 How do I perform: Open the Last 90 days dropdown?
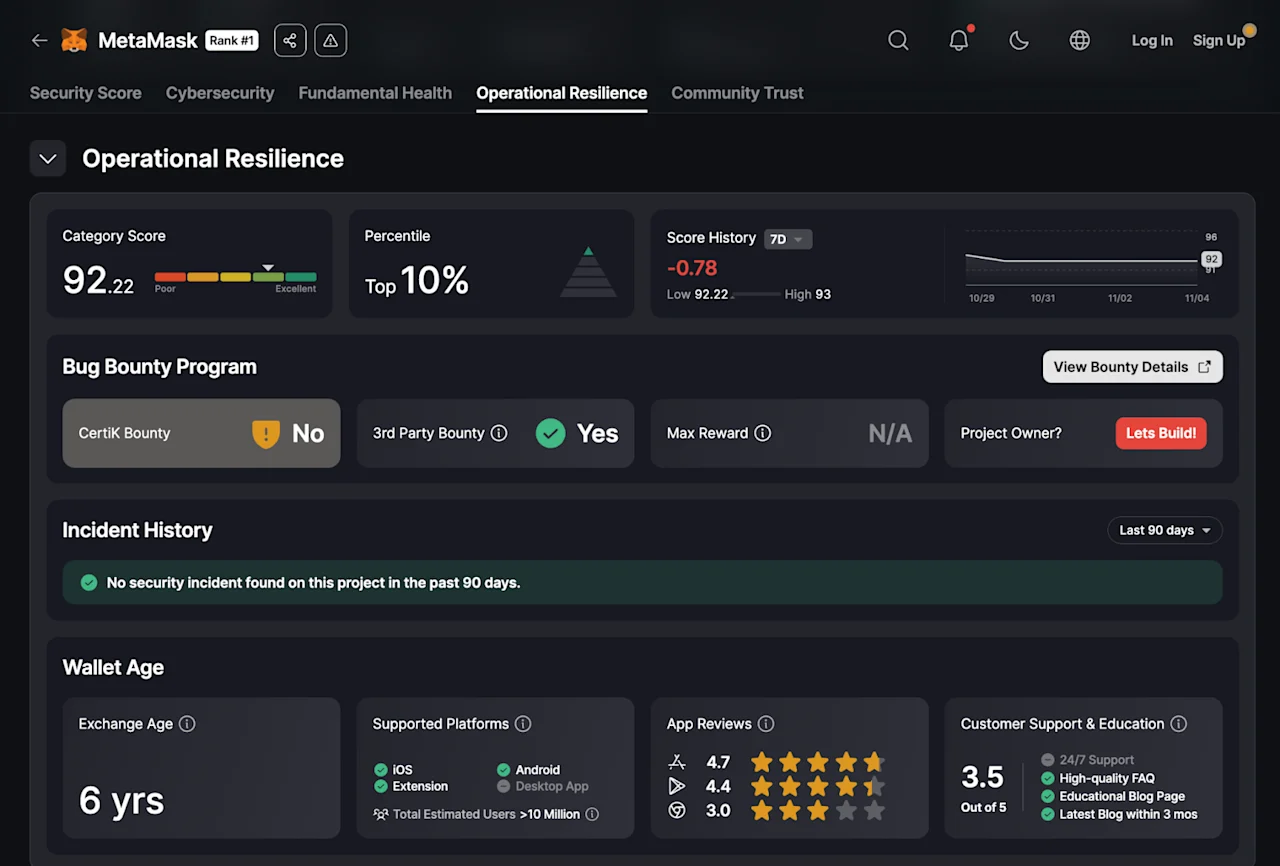[1165, 530]
